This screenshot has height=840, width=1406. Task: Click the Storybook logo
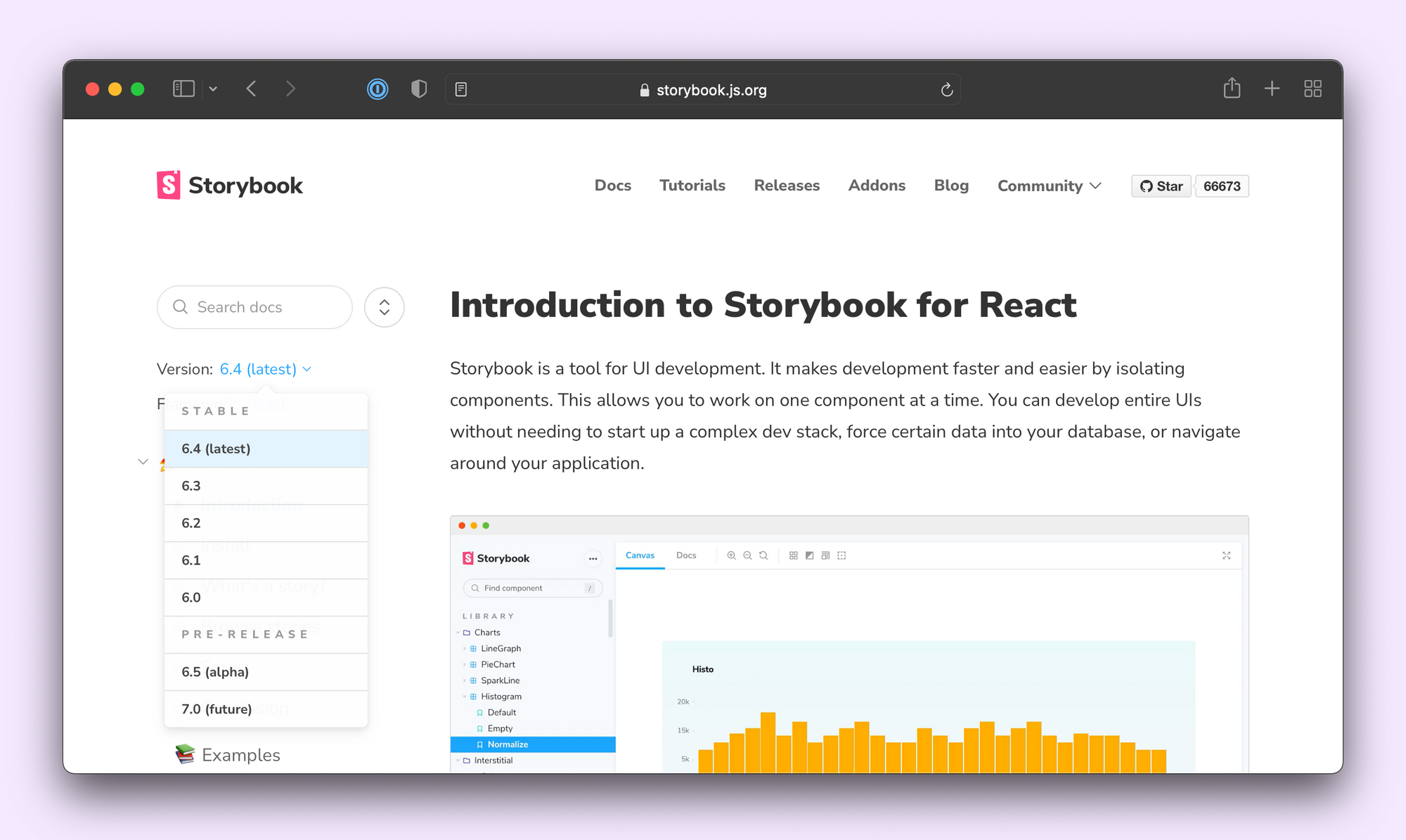(x=230, y=186)
